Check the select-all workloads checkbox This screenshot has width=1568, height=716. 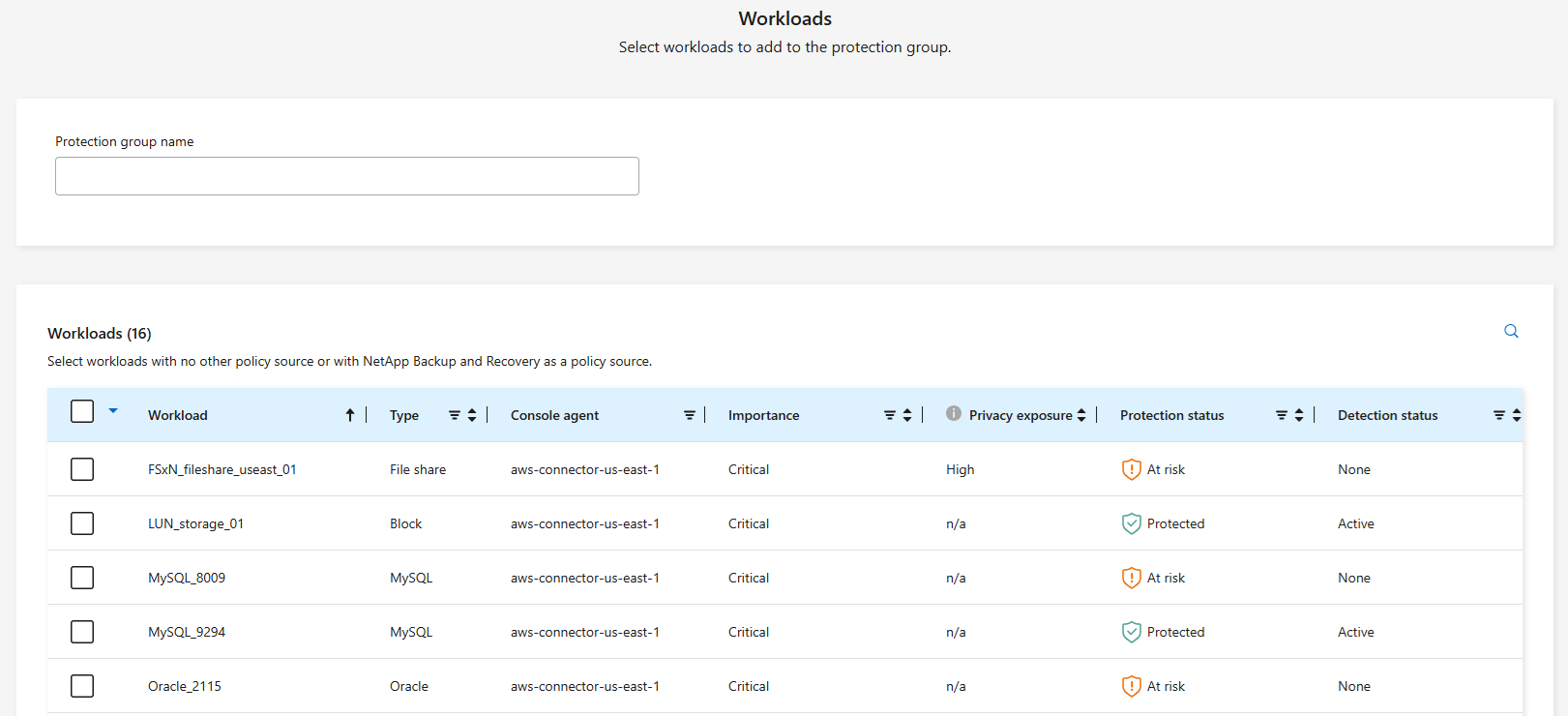[82, 412]
